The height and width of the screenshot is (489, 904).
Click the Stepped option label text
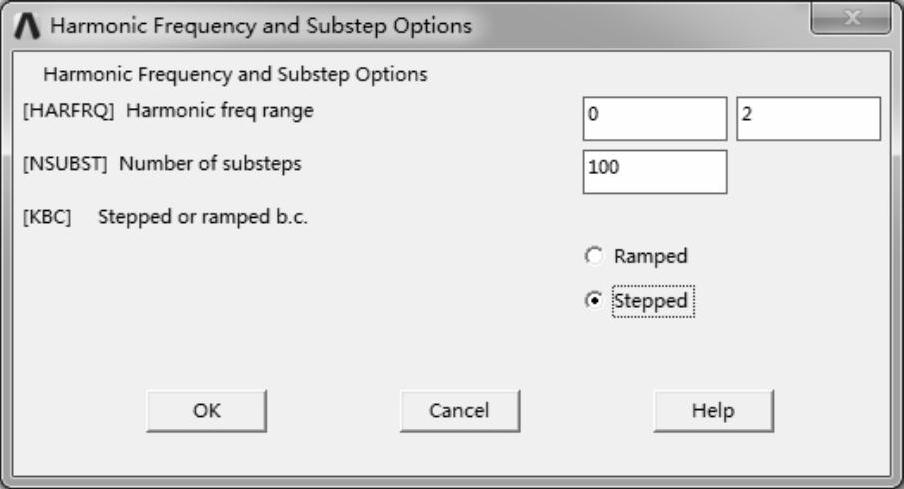651,301
